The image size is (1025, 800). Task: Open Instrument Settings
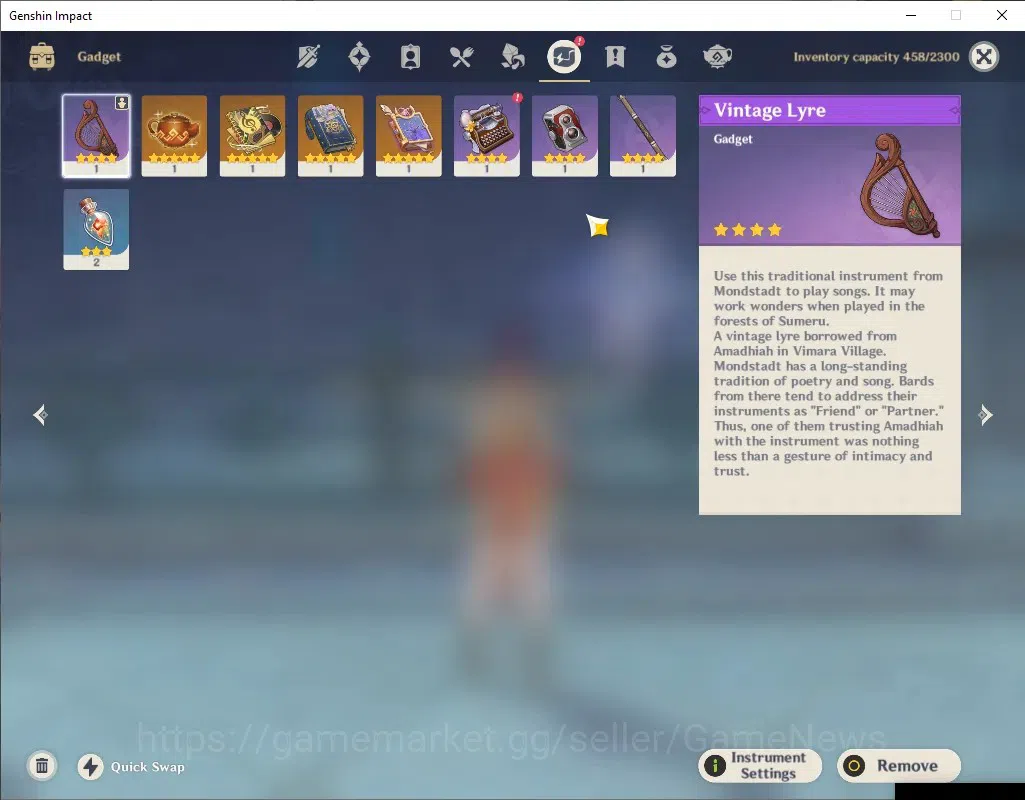760,765
